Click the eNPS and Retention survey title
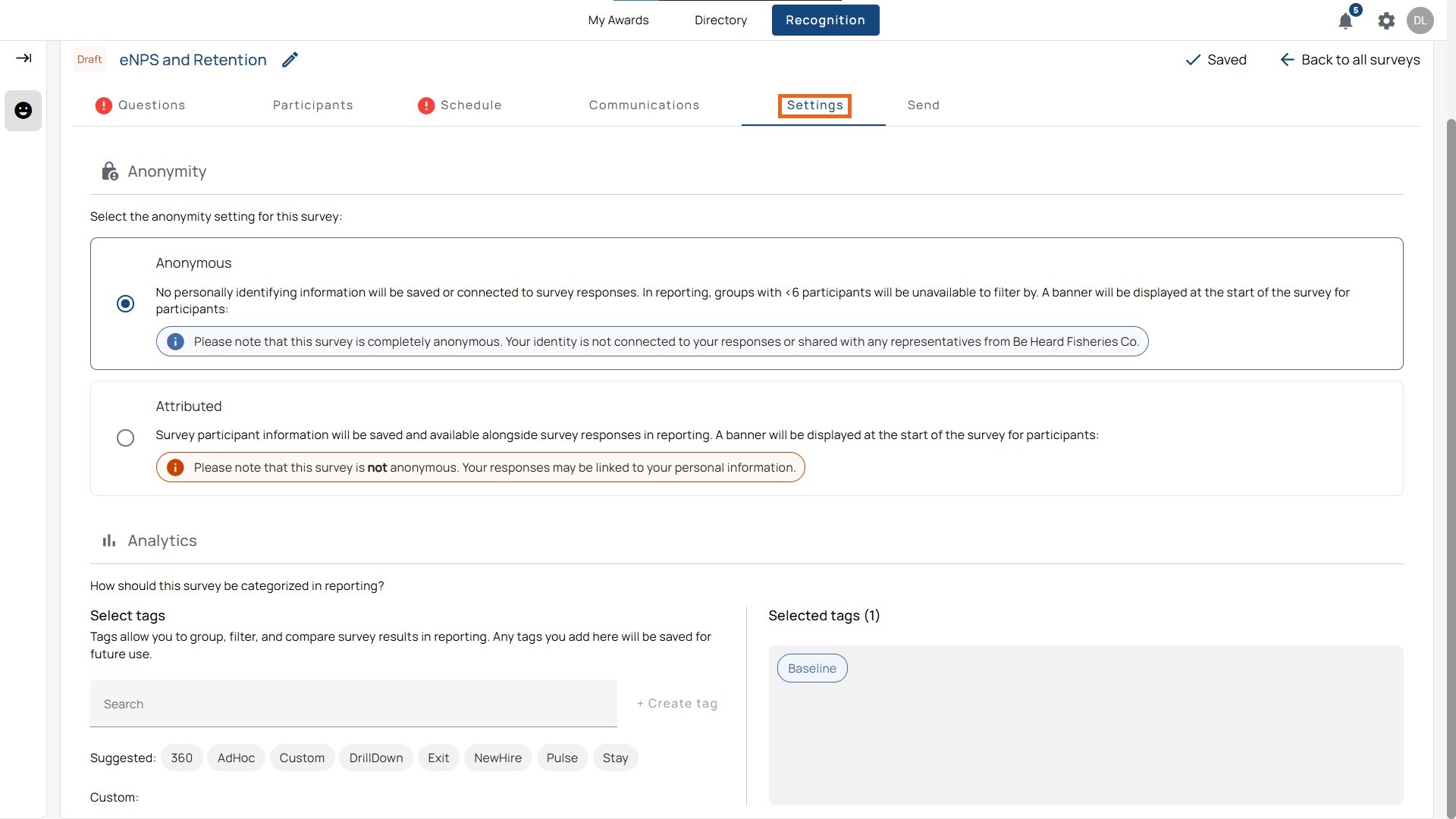Viewport: 1456px width, 819px height. tap(193, 60)
